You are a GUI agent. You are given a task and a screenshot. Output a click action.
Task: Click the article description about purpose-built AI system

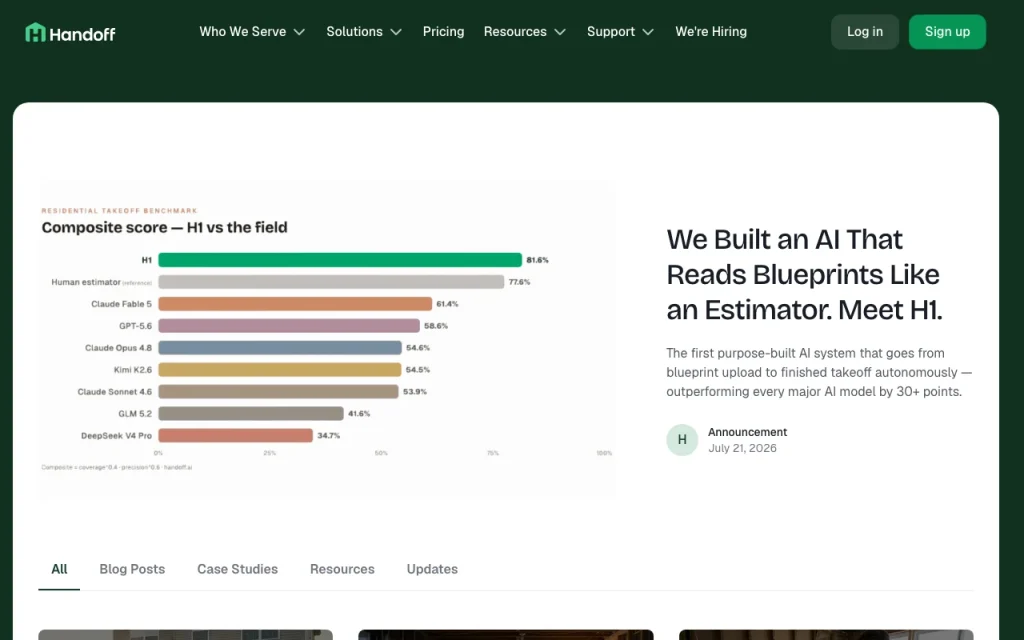[x=819, y=372]
